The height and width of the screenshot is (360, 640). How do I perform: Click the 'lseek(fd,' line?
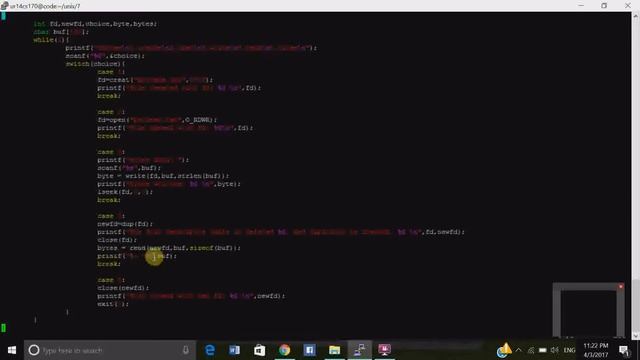pyautogui.click(x=125, y=192)
